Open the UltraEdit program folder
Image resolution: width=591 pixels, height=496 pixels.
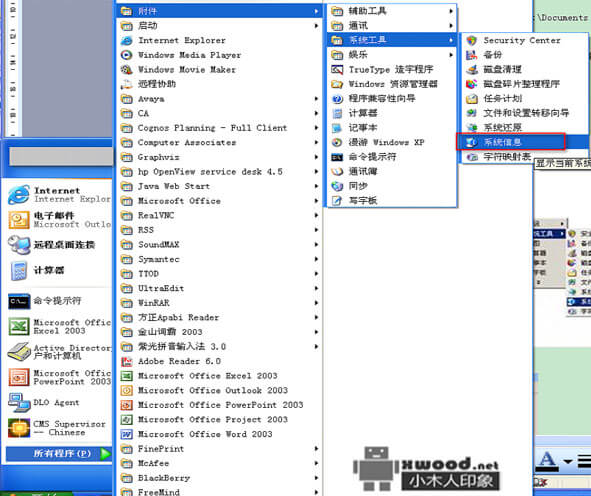(x=219, y=288)
